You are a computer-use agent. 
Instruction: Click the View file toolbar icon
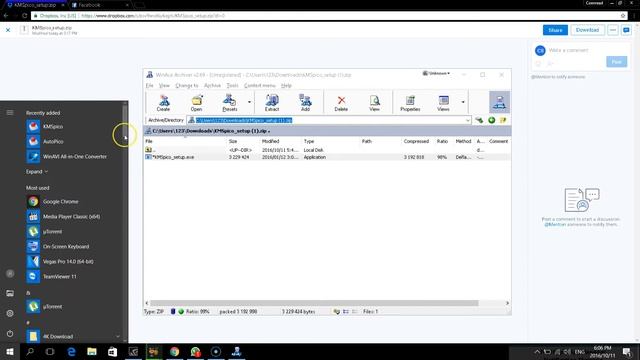pyautogui.click(x=374, y=102)
